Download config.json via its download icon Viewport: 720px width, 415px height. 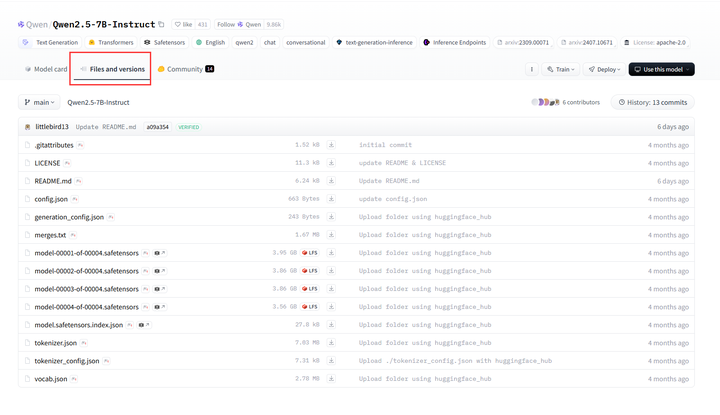click(x=331, y=199)
